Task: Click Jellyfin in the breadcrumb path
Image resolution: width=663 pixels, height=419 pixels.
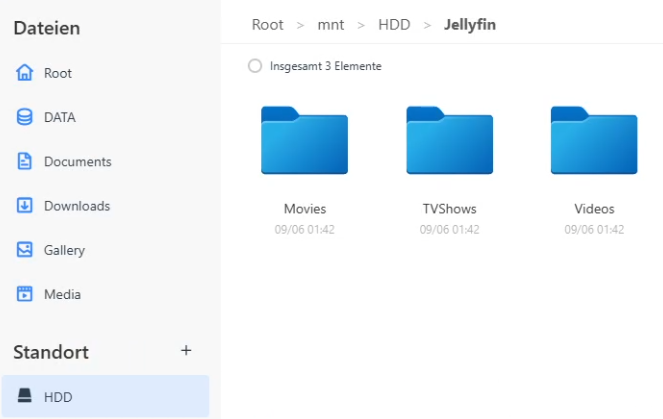Action: click(470, 25)
